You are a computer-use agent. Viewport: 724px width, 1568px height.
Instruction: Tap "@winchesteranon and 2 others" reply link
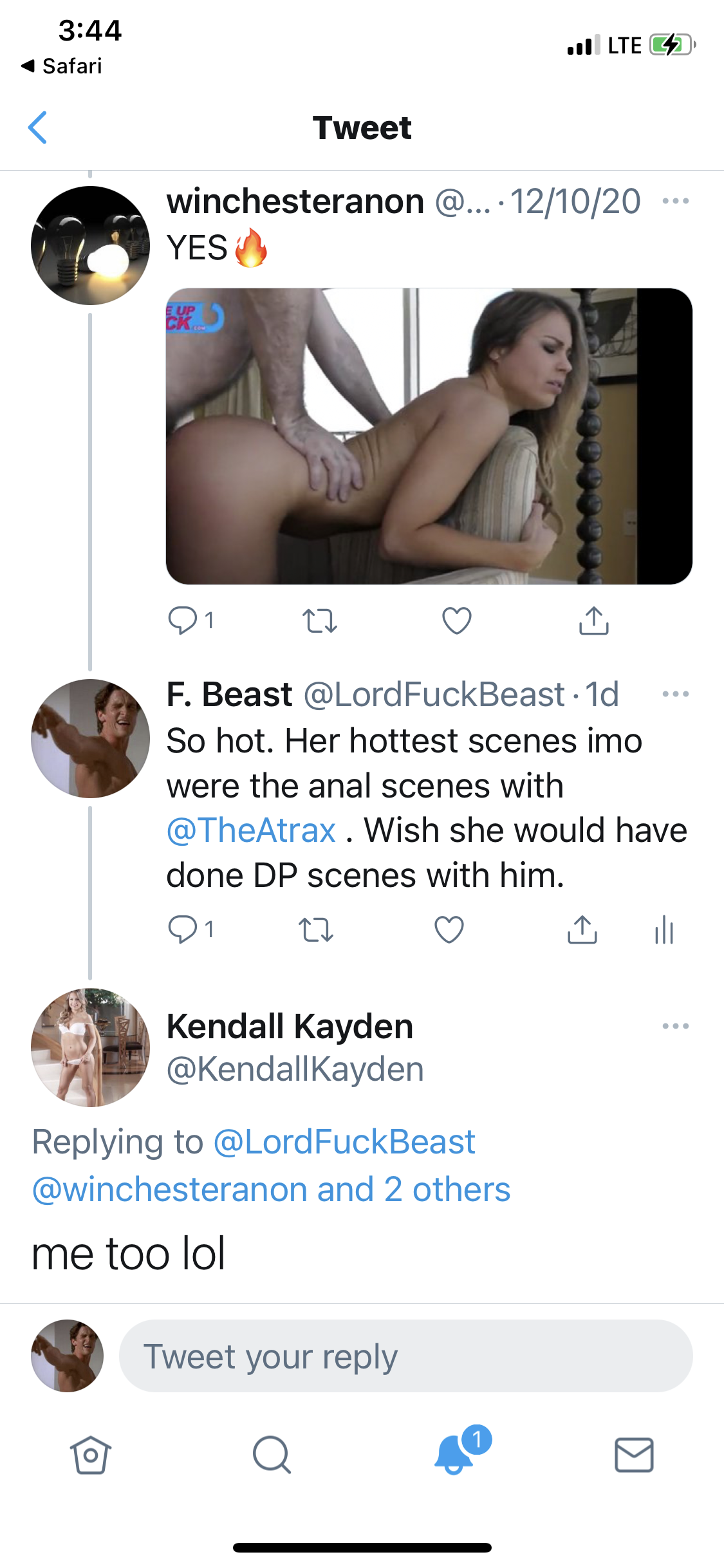pos(271,1190)
